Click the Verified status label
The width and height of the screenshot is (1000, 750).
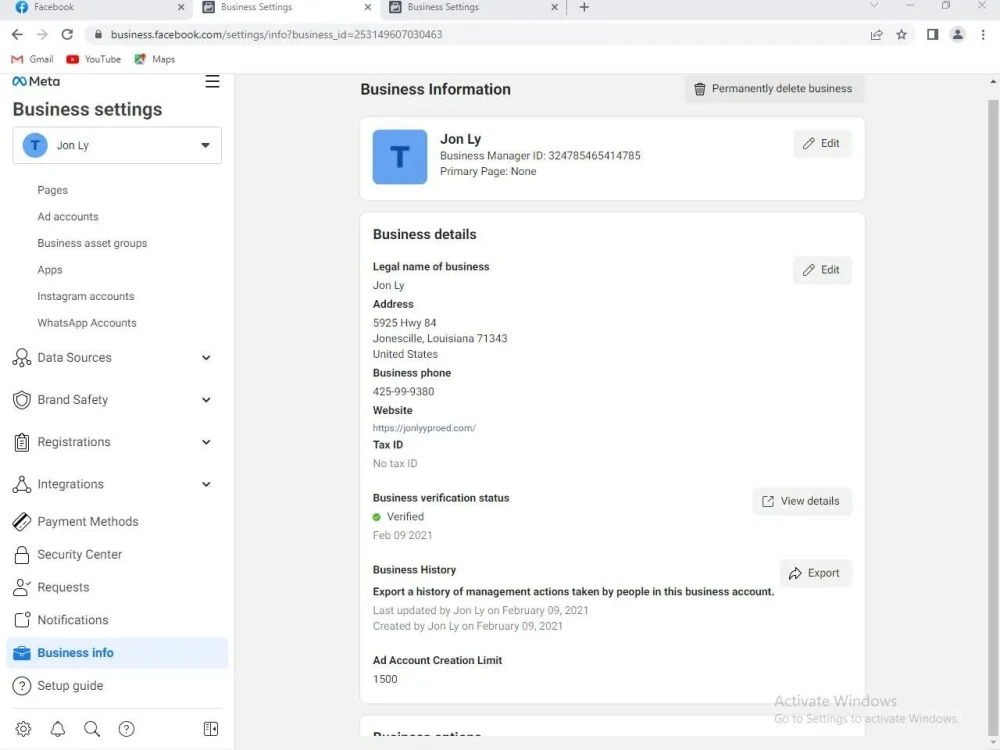click(x=405, y=517)
